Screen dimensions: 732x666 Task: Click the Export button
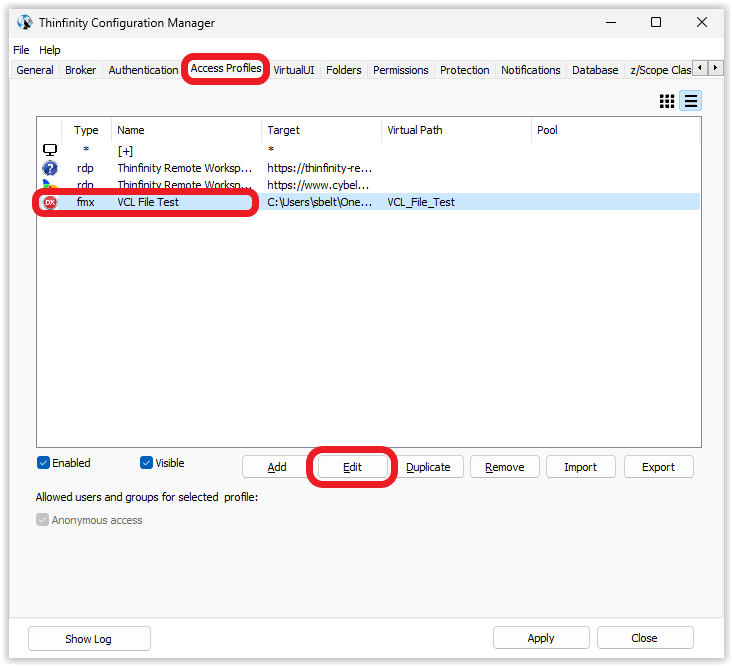658,467
